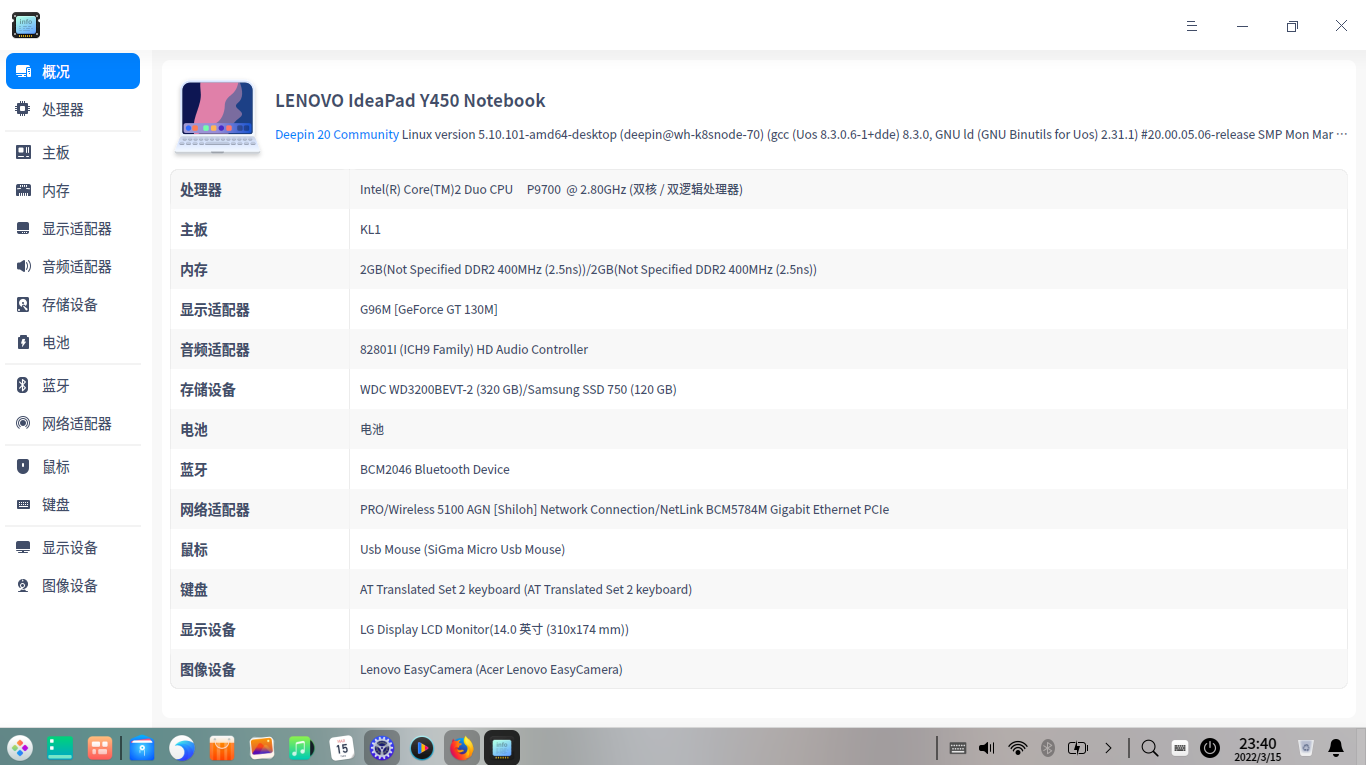This screenshot has height=765, width=1366.
Task: Open the Calendar app in the dock
Action: pyautogui.click(x=342, y=747)
